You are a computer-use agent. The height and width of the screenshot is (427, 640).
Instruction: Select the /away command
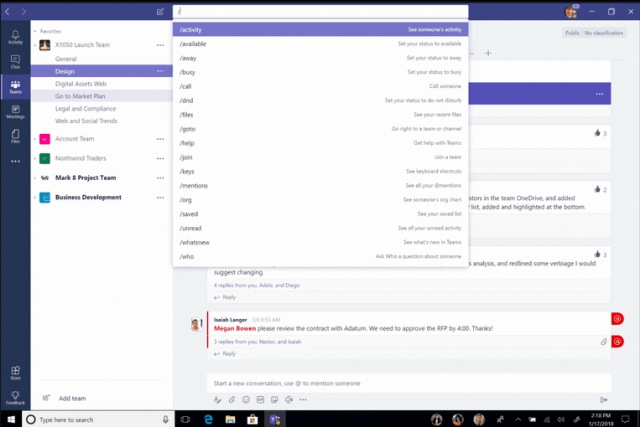(x=320, y=58)
